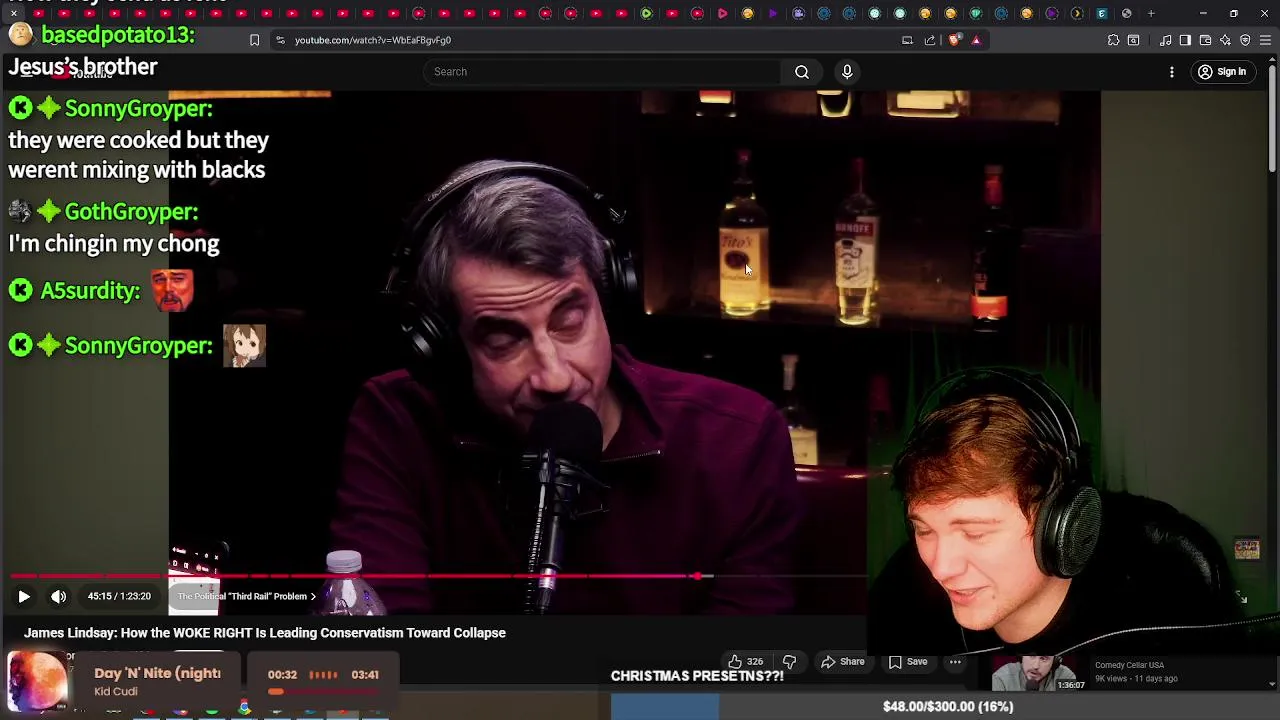Click the Sign in button
This screenshot has height=720, width=1280.
[x=1222, y=72]
